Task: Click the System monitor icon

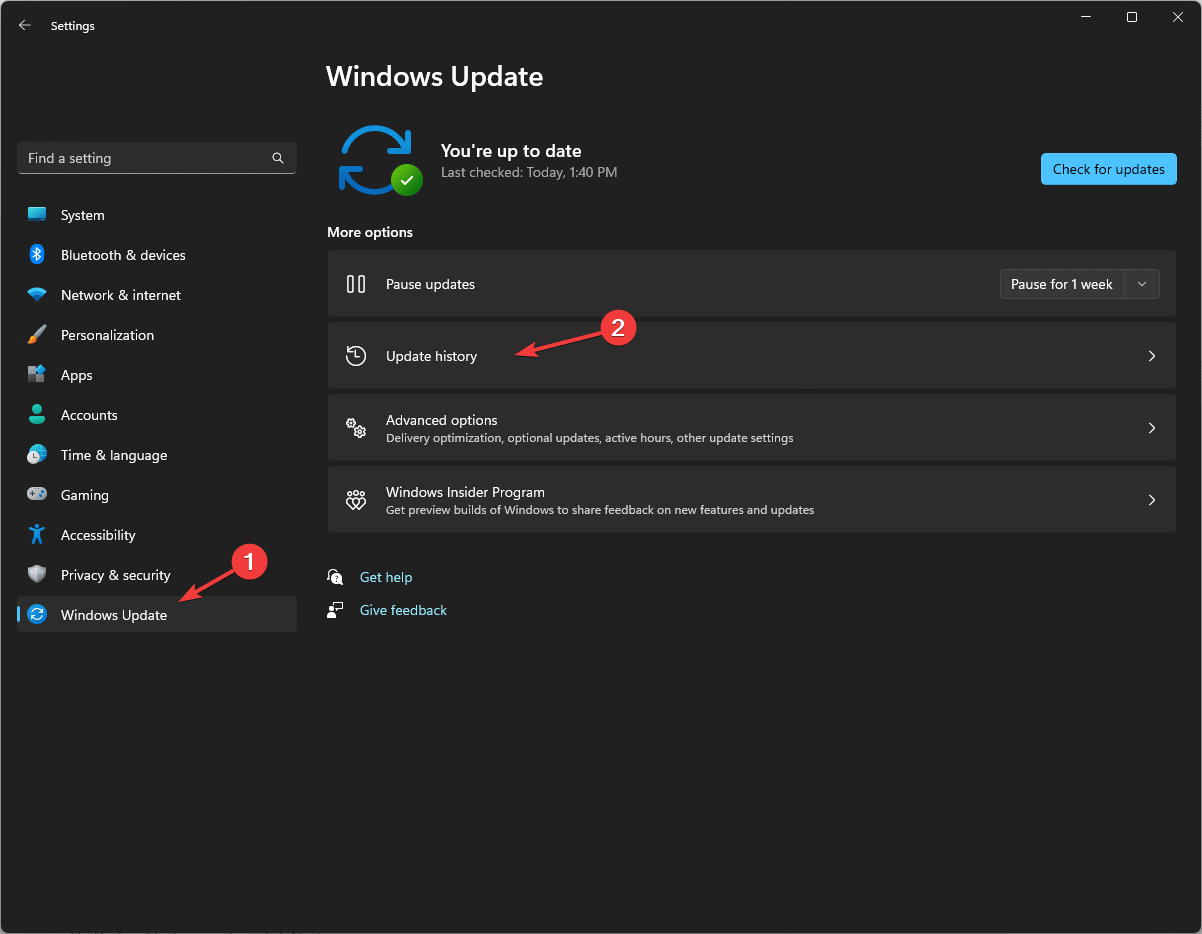Action: point(37,215)
